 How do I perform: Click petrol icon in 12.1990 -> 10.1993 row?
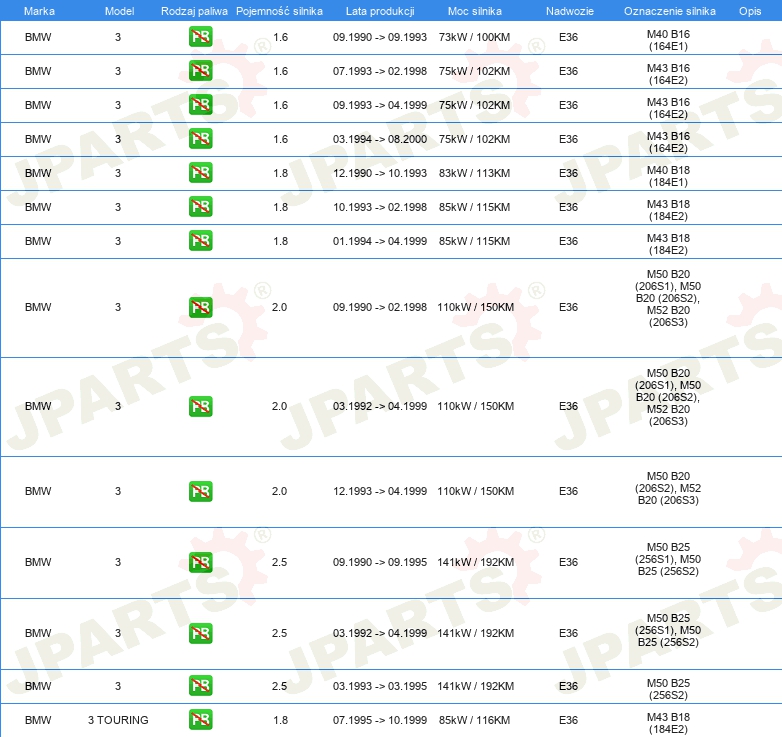coord(200,173)
